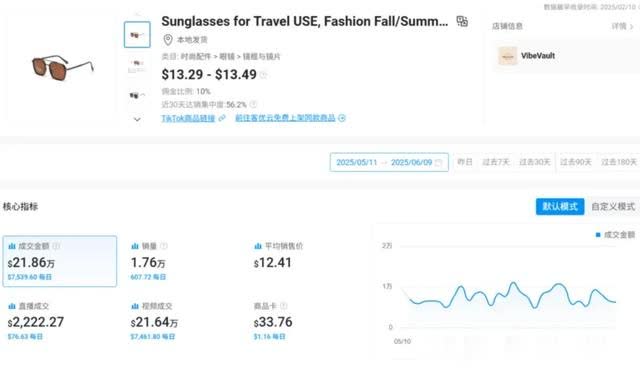Click the translate icon beside the product title
The width and height of the screenshot is (640, 370).
462,21
